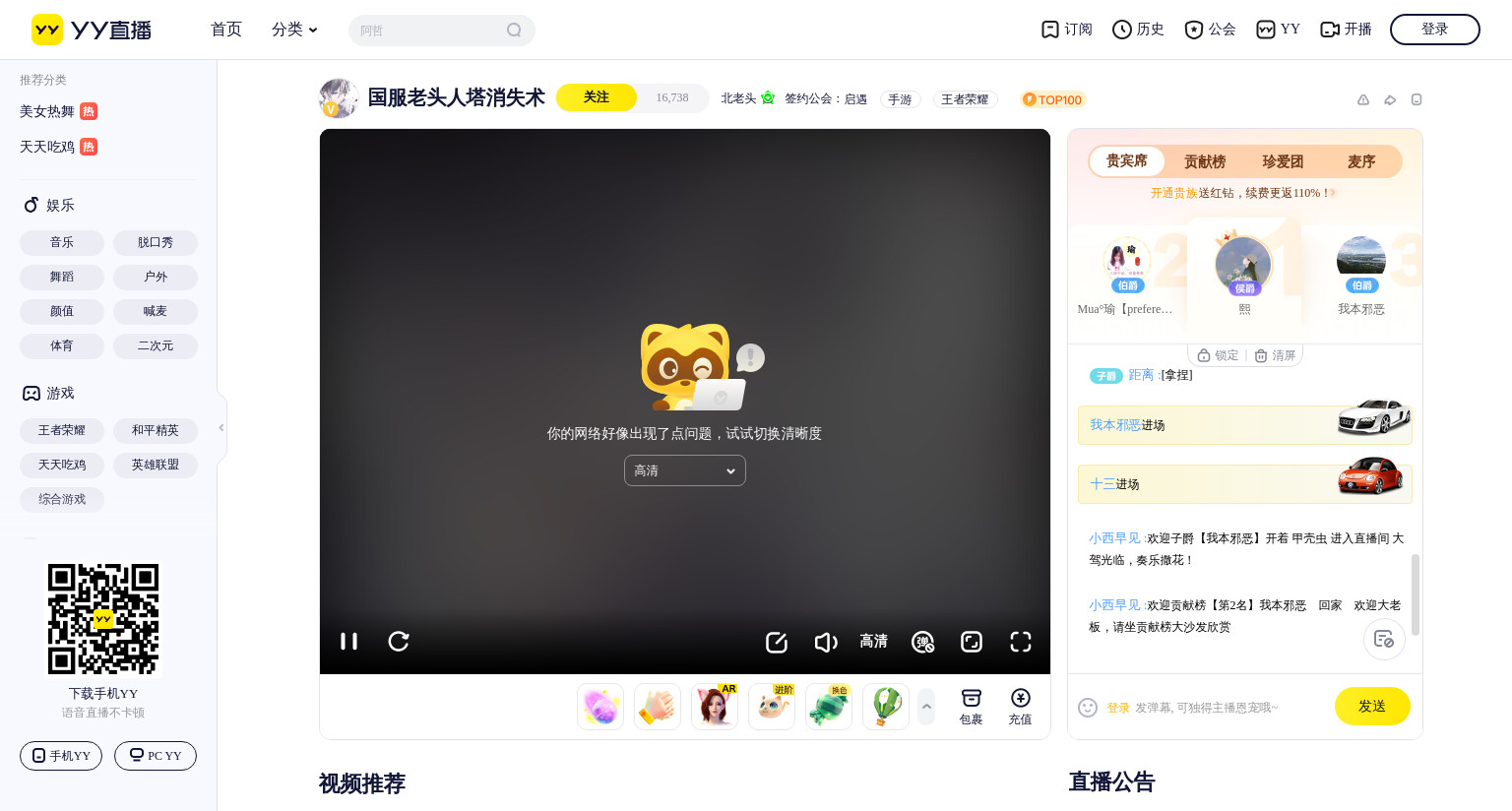Viewport: 1512px width, 811px height.
Task: Open the 高清 quality dropdown in the error message
Action: [x=685, y=470]
